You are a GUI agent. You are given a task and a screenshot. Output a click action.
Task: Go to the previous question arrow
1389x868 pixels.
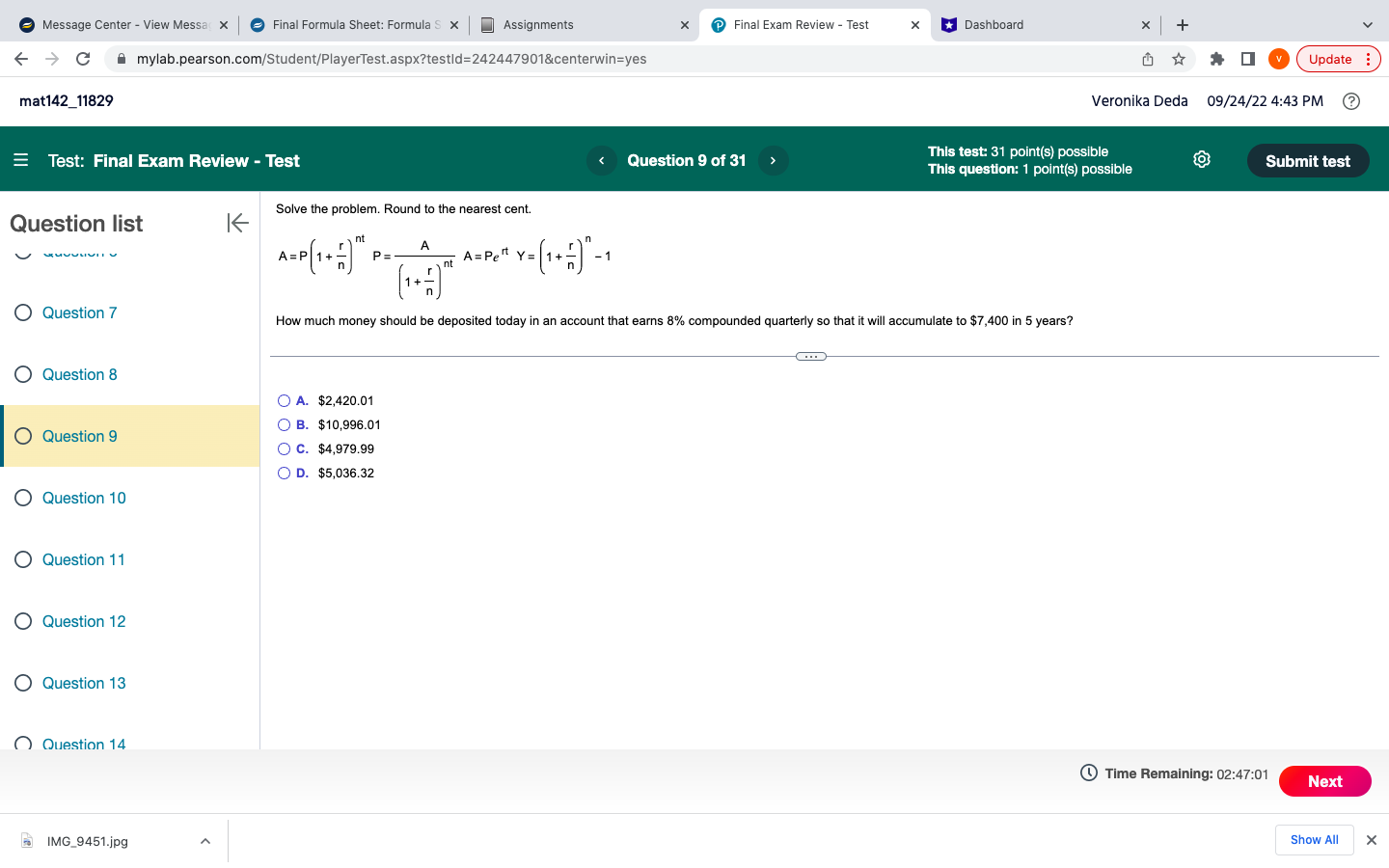602,160
